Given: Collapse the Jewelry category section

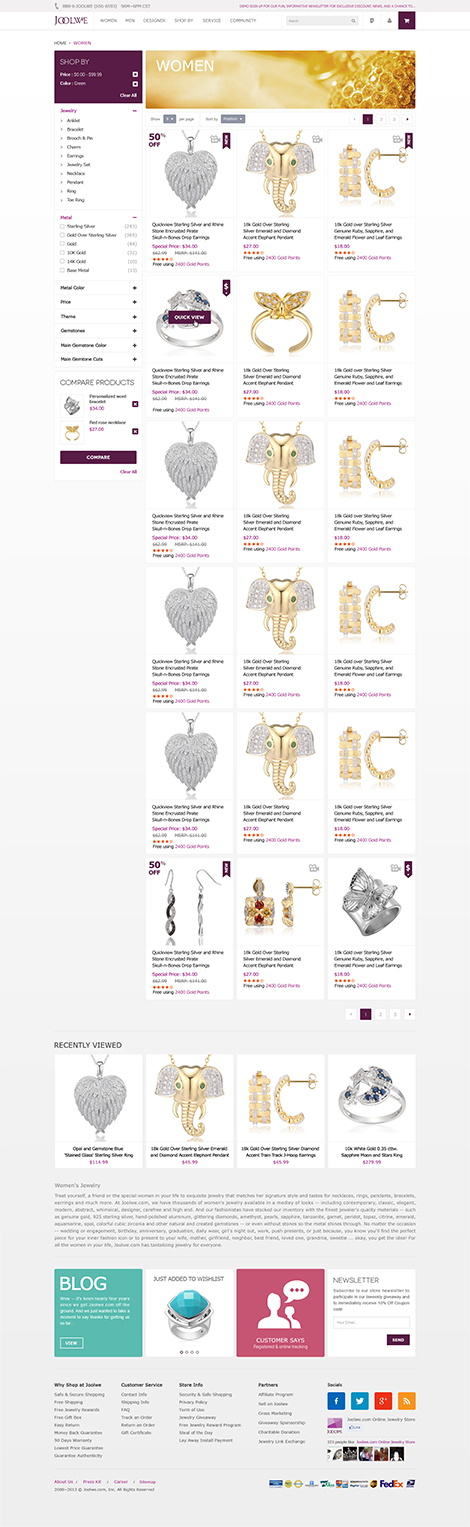Looking at the screenshot, I should tap(134, 111).
